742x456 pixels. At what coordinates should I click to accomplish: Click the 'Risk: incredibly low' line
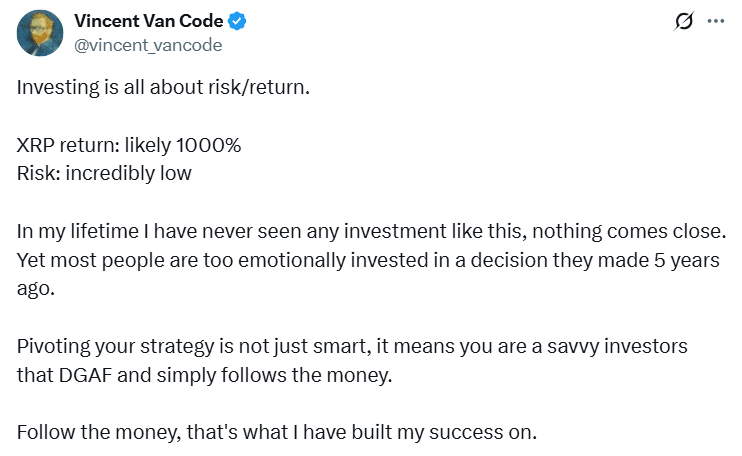pos(104,173)
